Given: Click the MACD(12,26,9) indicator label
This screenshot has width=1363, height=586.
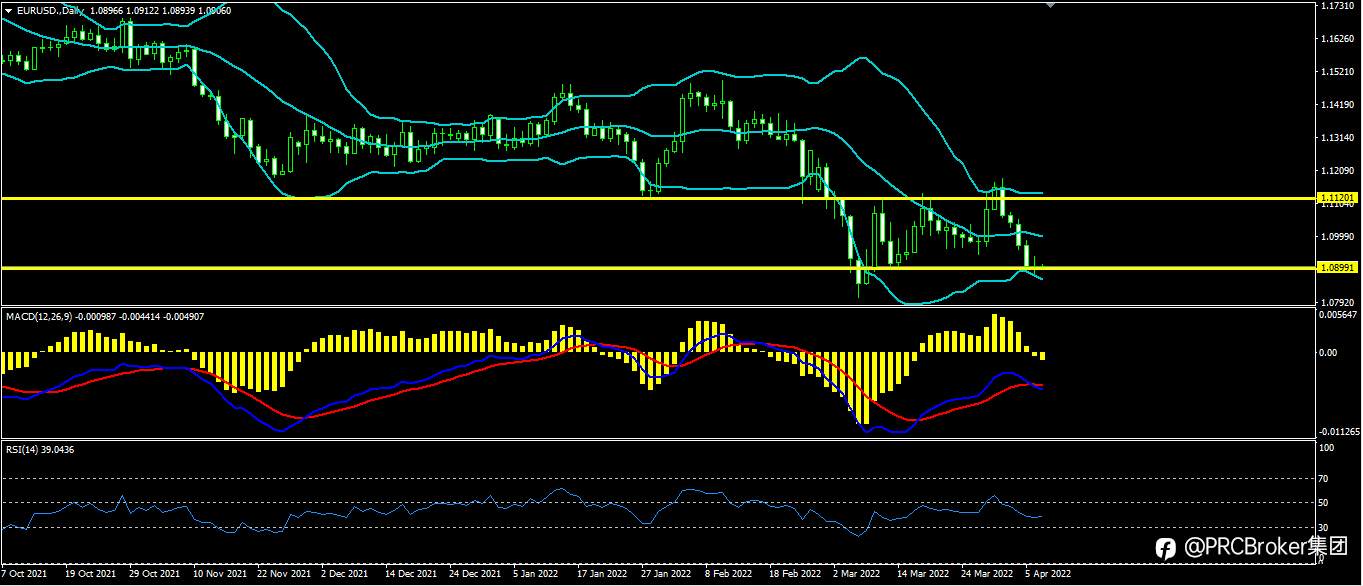Looking at the screenshot, I should pyautogui.click(x=38, y=317).
